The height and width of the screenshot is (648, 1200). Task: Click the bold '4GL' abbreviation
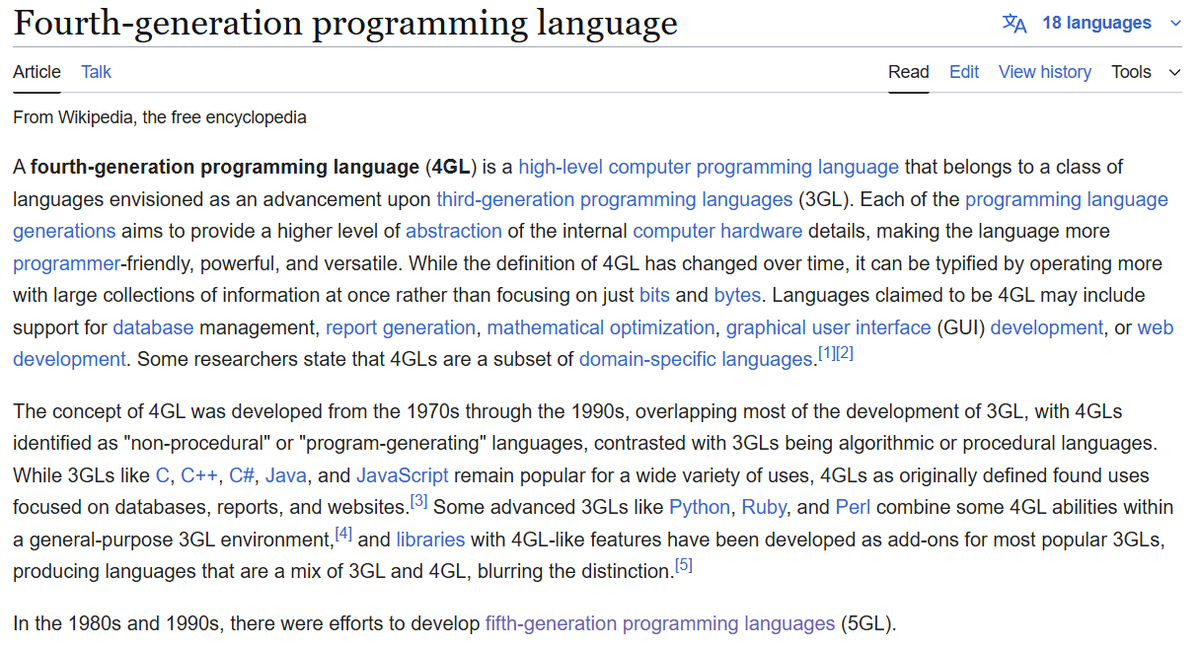coord(451,167)
